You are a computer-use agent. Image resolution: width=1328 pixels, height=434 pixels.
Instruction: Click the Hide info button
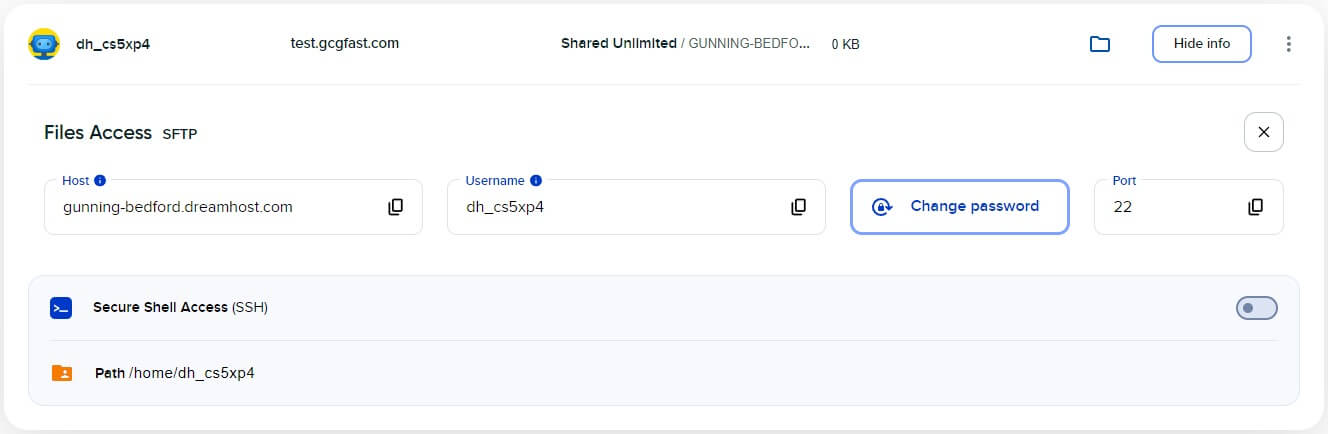[1202, 44]
